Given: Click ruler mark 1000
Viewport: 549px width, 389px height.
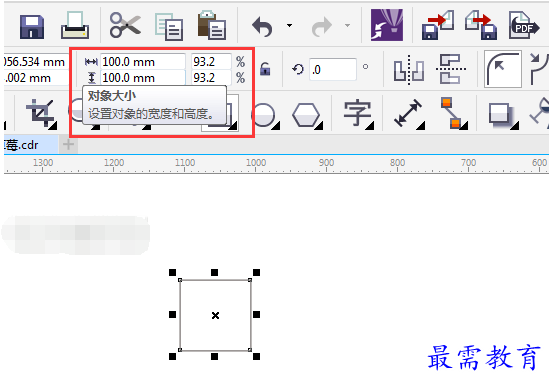Looking at the screenshot, I should [256, 162].
